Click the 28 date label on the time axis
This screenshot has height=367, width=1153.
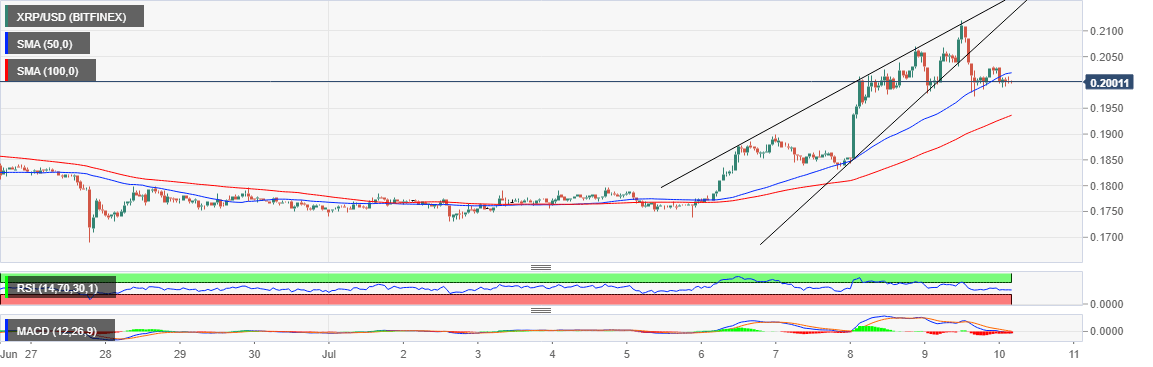105,354
